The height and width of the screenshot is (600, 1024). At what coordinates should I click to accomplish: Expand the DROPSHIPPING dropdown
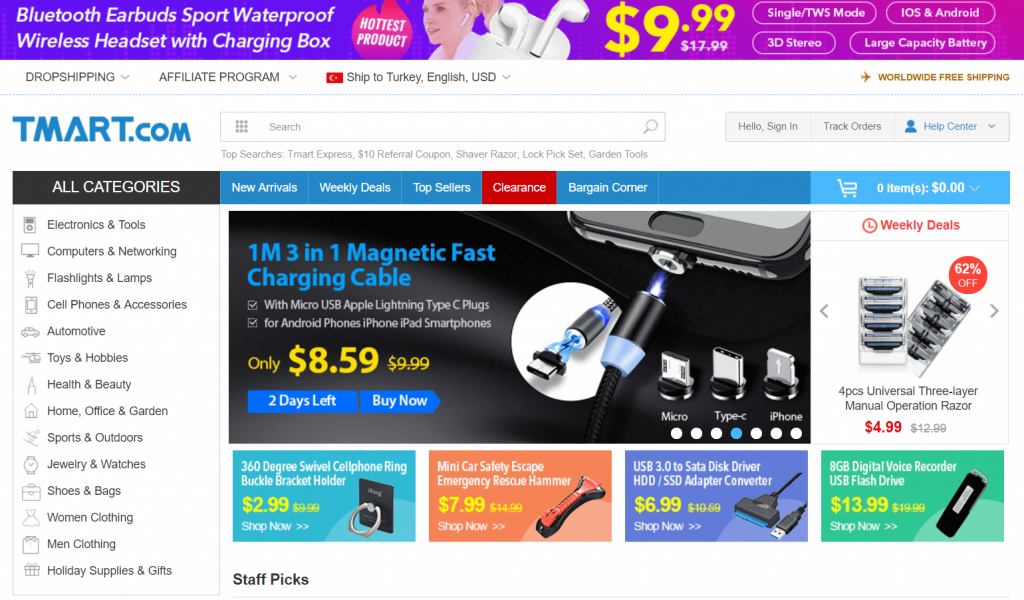(77, 77)
